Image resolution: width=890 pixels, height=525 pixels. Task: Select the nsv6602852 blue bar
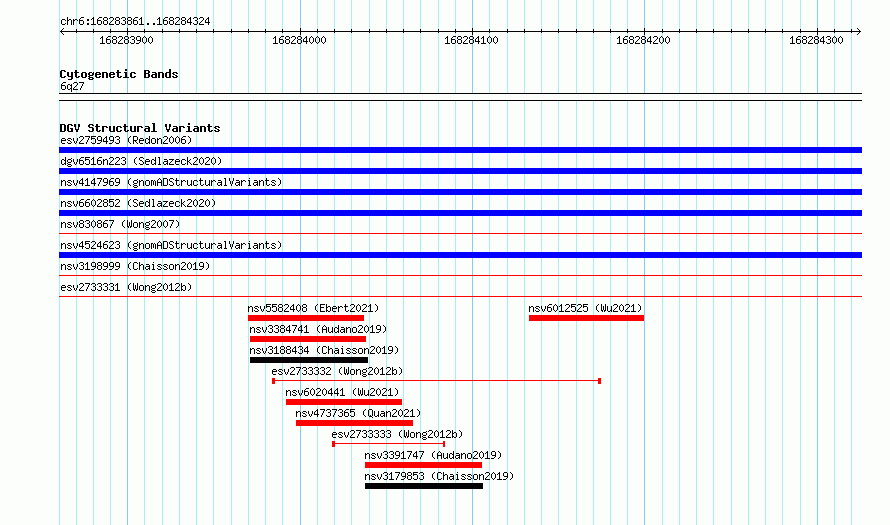coord(460,213)
